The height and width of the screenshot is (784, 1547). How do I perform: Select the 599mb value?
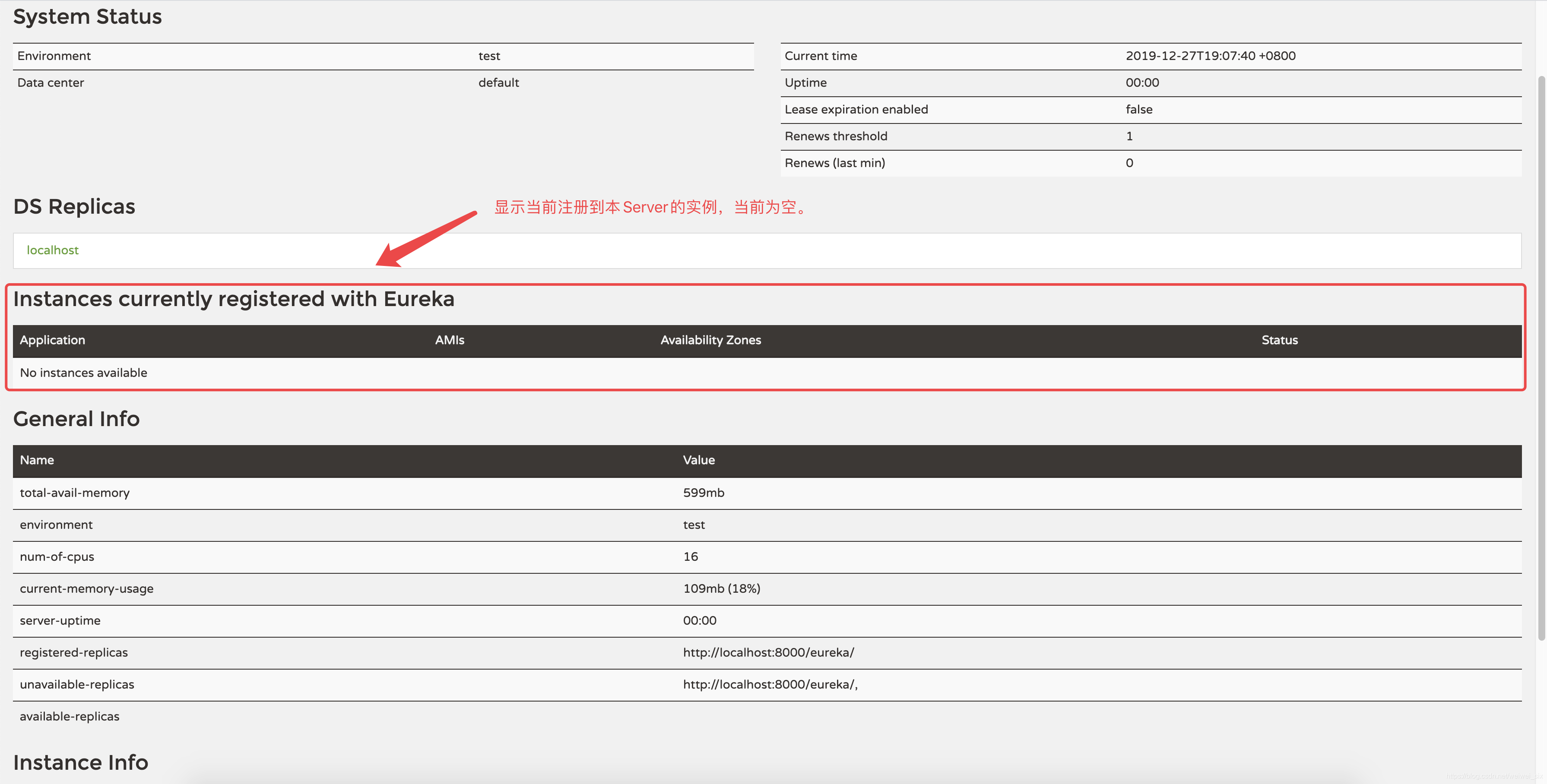pyautogui.click(x=703, y=493)
